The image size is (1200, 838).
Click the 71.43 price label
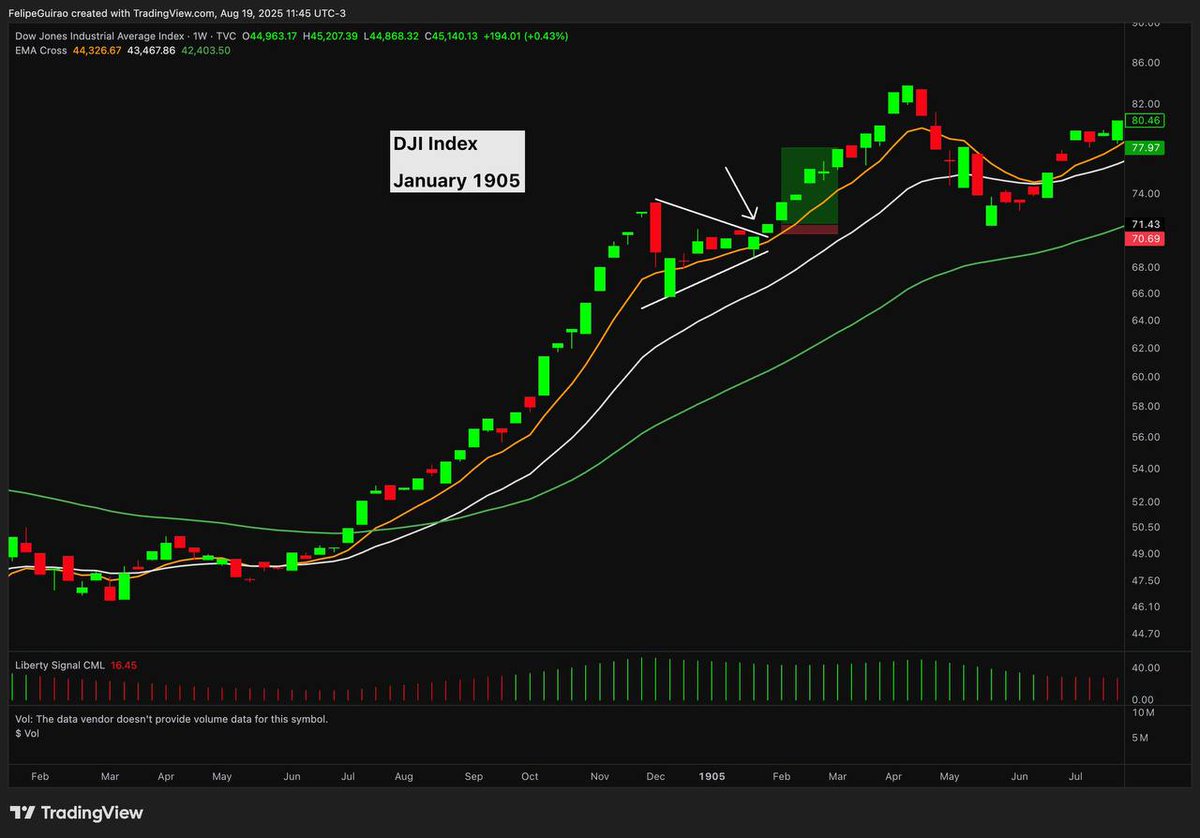[1144, 225]
